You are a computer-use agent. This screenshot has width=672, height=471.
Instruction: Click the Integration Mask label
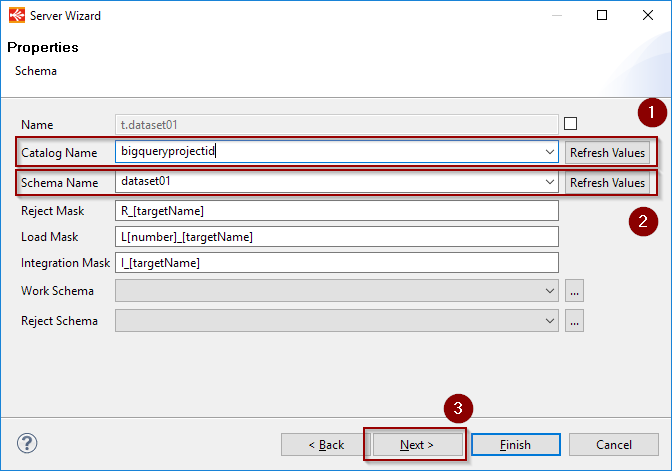pos(65,263)
